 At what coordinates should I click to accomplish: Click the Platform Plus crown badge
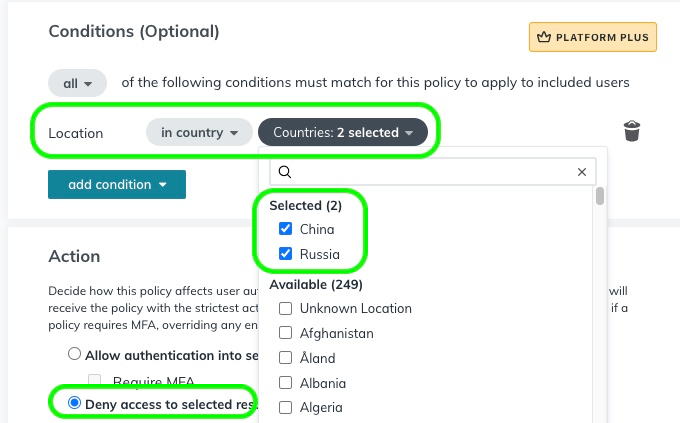coord(593,38)
